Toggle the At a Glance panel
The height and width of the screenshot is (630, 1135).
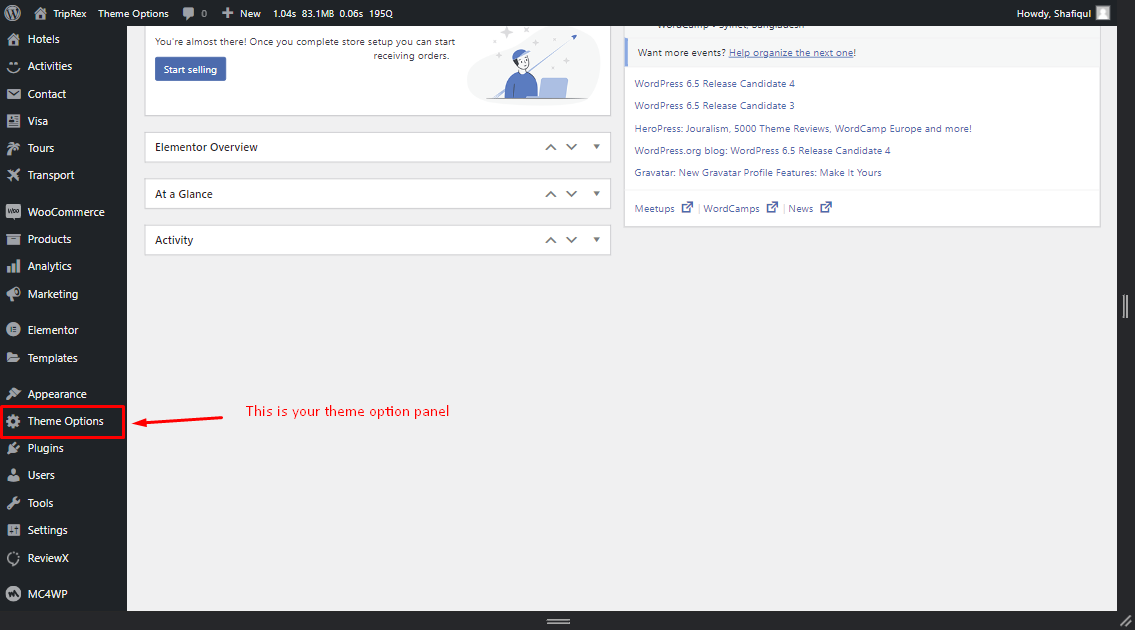(596, 194)
